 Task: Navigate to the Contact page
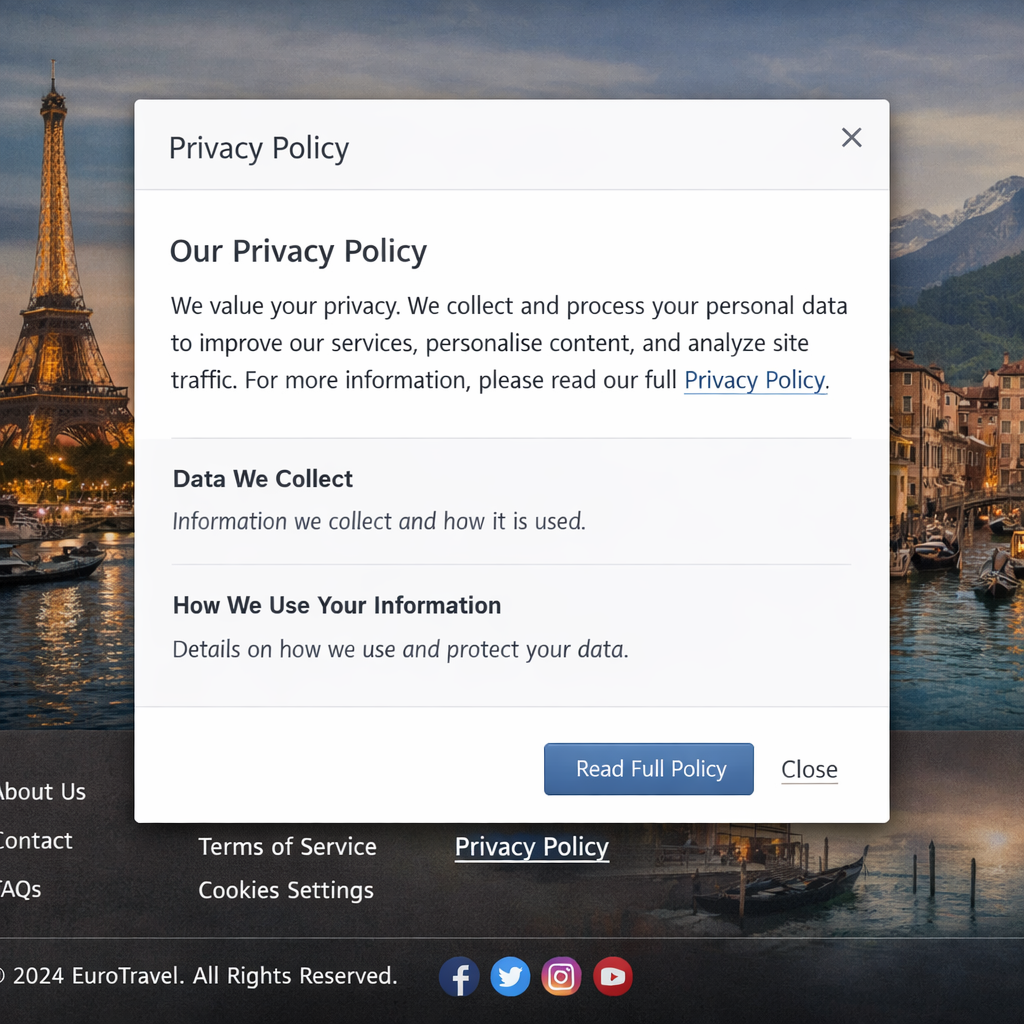[x=35, y=840]
